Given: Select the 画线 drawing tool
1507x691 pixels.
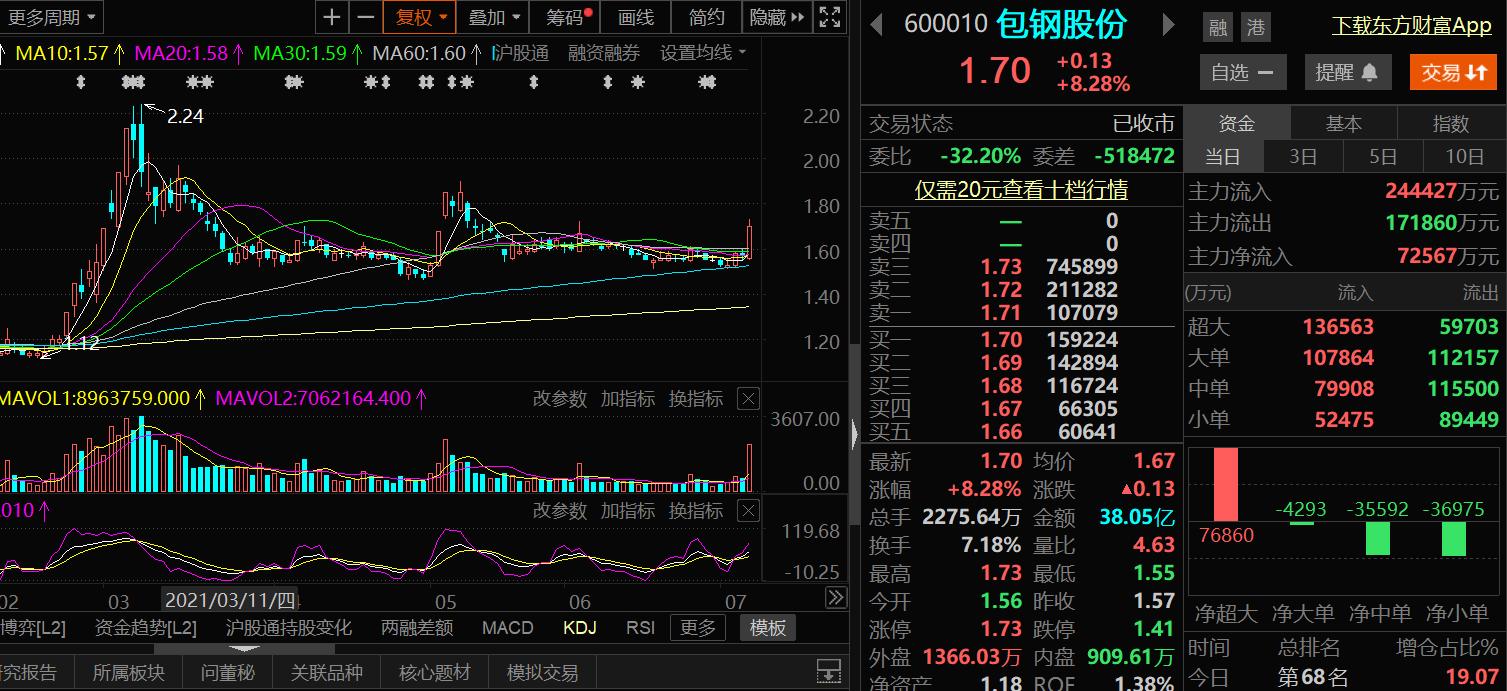Looking at the screenshot, I should (x=636, y=17).
